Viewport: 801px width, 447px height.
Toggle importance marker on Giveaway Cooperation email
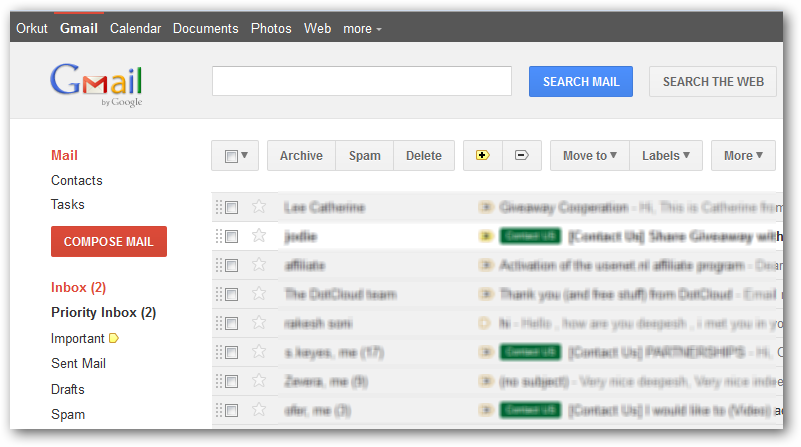[486, 207]
